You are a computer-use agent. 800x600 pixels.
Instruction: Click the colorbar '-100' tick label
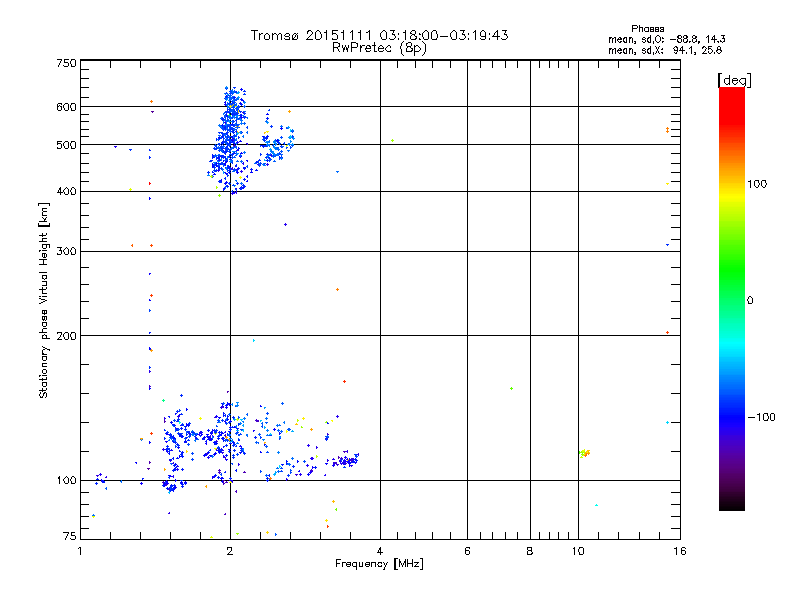pos(761,417)
